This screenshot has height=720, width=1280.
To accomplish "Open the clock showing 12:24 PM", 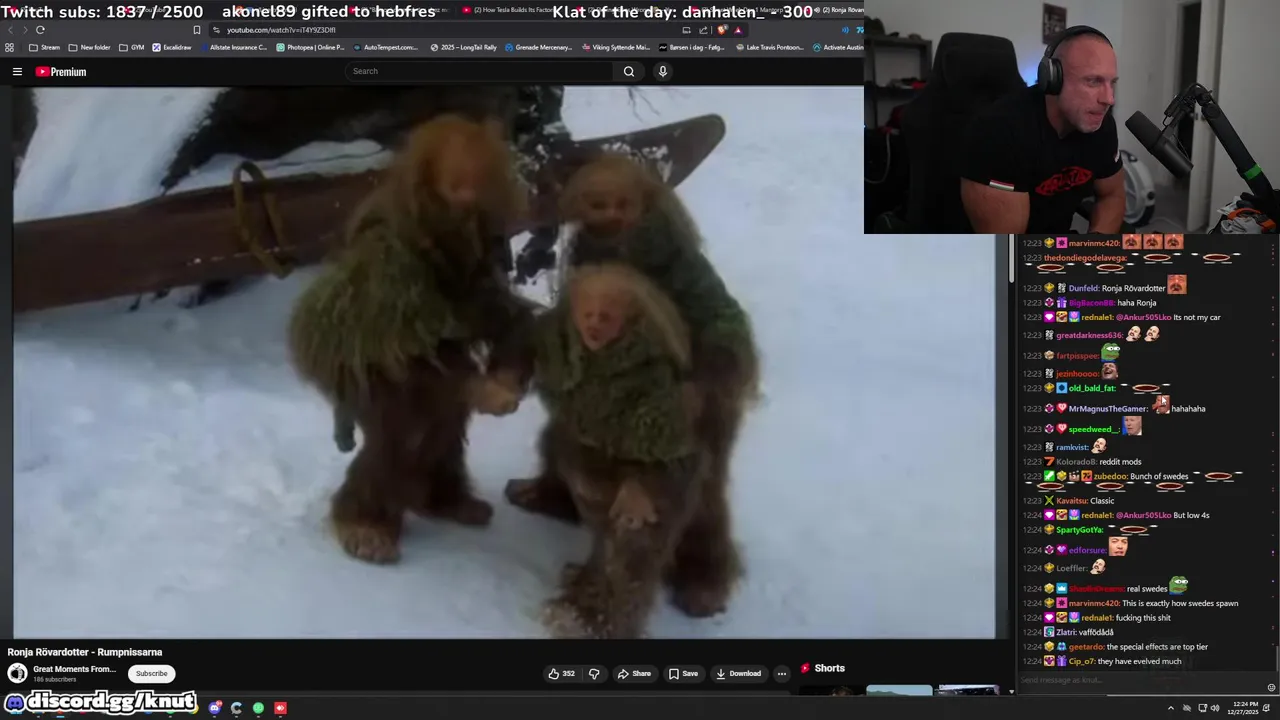I will (x=1243, y=708).
